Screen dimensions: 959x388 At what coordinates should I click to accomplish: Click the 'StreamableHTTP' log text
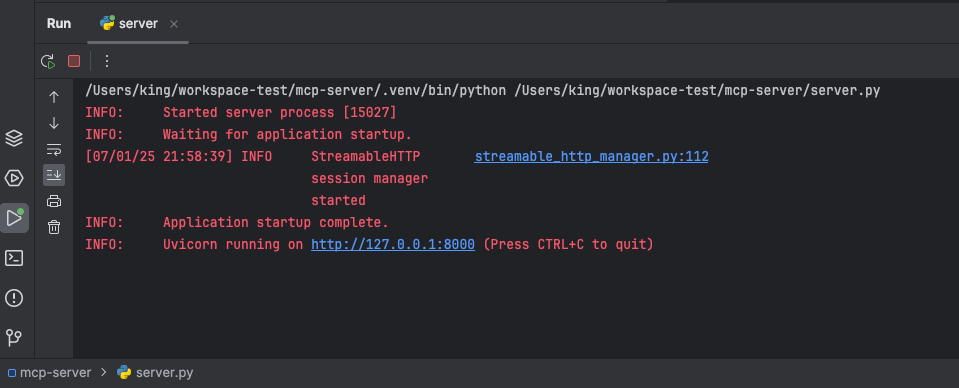[366, 157]
